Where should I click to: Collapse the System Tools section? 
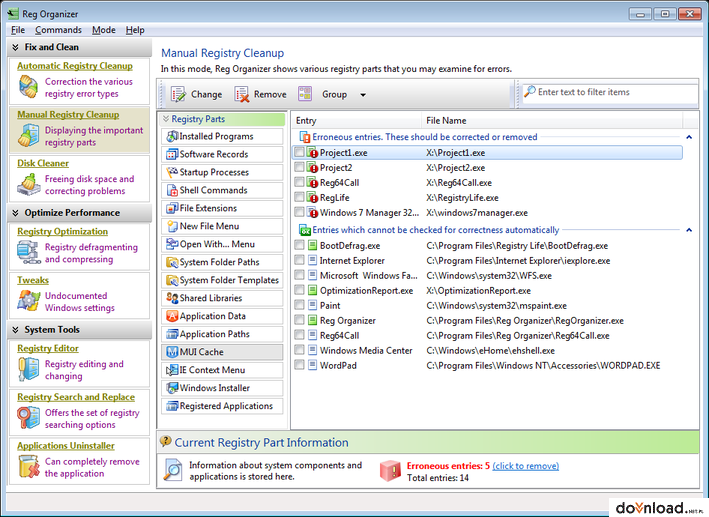(15, 330)
